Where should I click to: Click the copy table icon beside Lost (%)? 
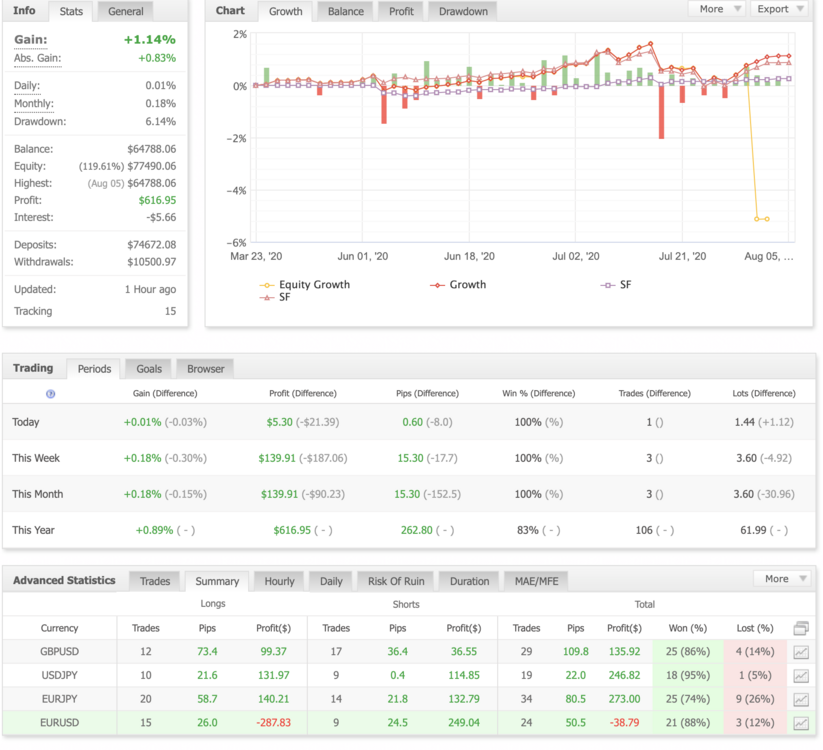pos(801,628)
